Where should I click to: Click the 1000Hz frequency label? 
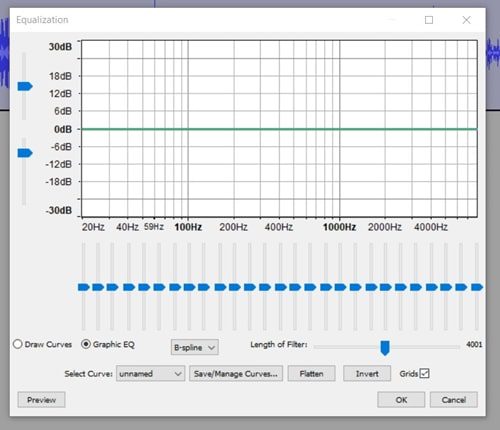pos(339,227)
